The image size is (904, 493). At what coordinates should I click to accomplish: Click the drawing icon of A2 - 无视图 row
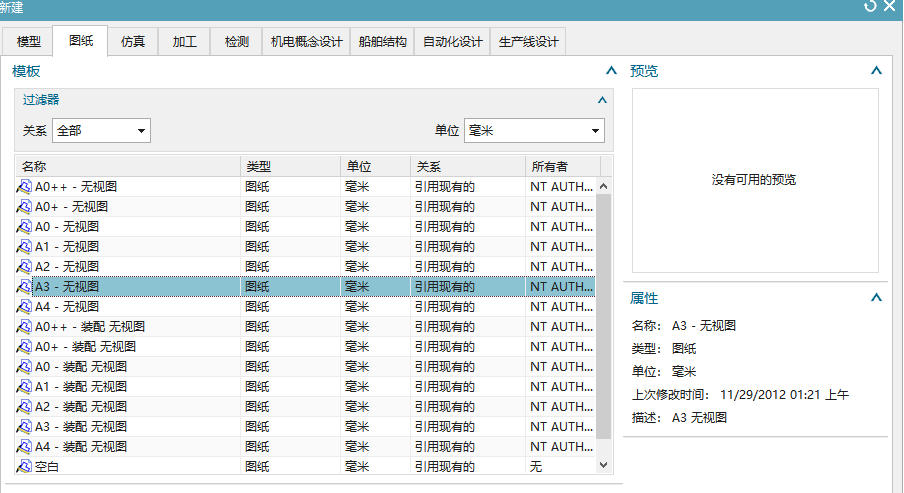coord(24,266)
